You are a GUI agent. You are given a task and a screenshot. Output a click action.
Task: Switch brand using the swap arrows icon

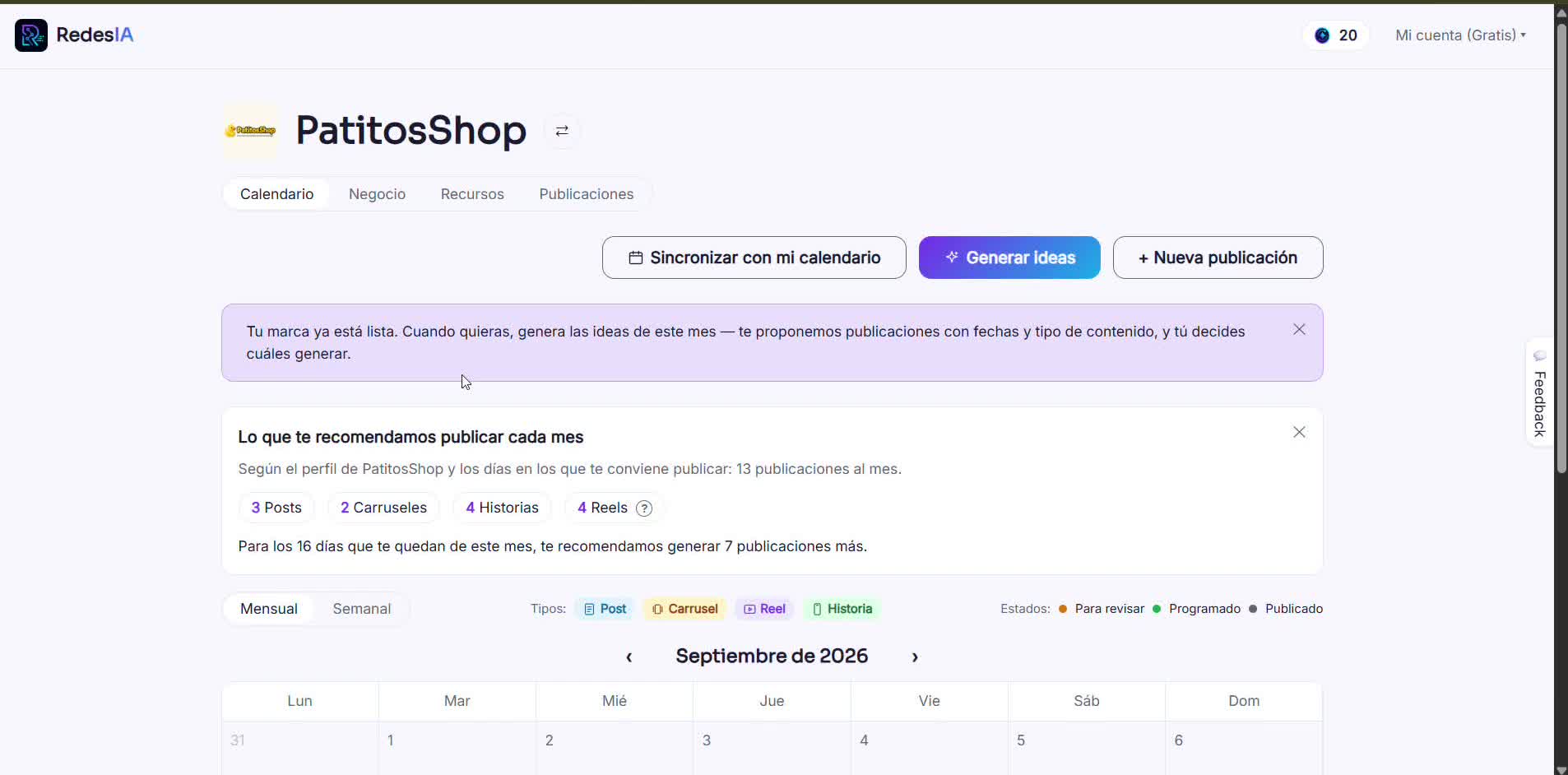tap(562, 131)
